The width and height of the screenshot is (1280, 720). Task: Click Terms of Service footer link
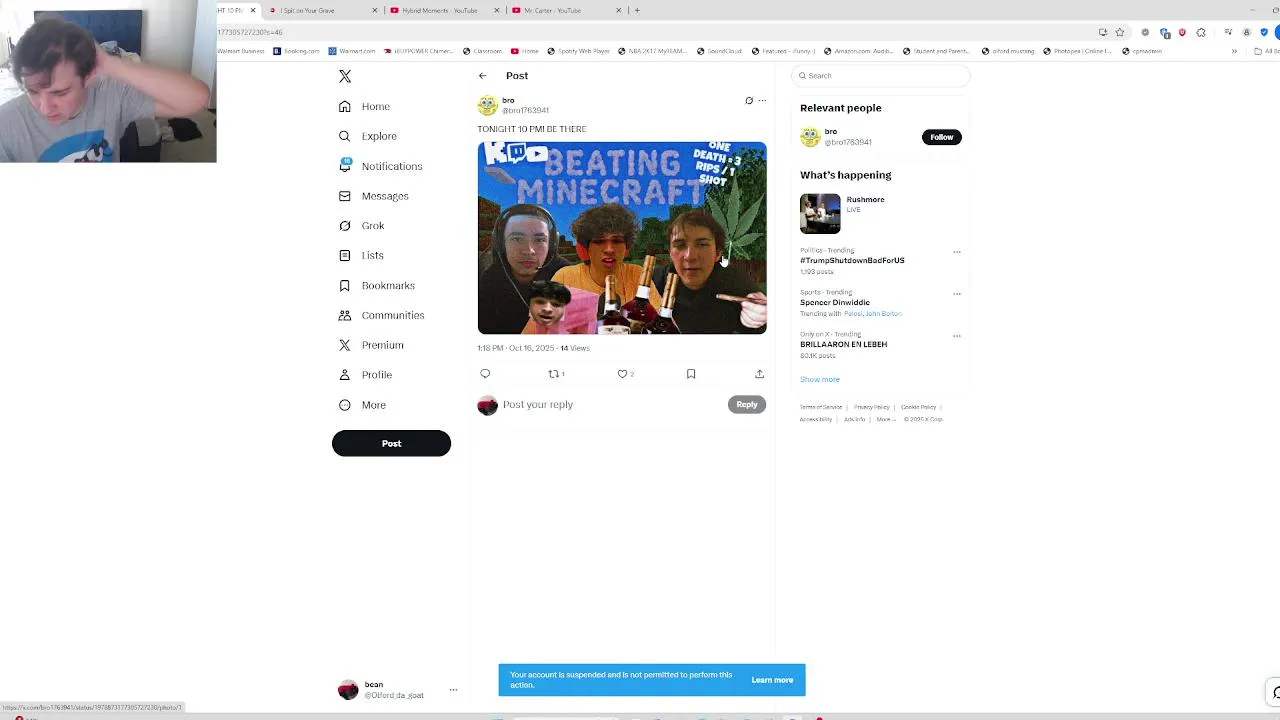pos(820,407)
